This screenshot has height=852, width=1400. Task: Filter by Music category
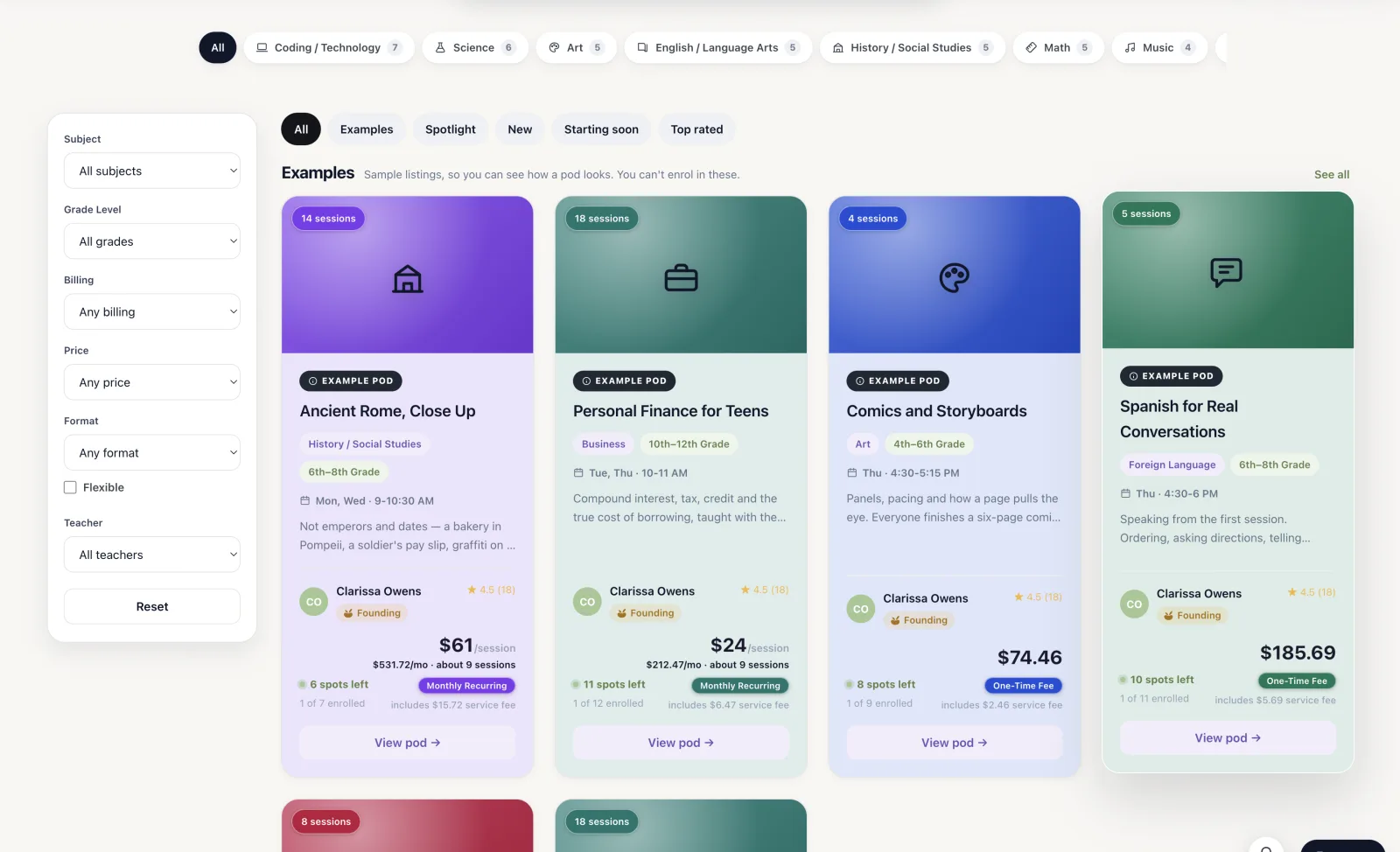1159,47
